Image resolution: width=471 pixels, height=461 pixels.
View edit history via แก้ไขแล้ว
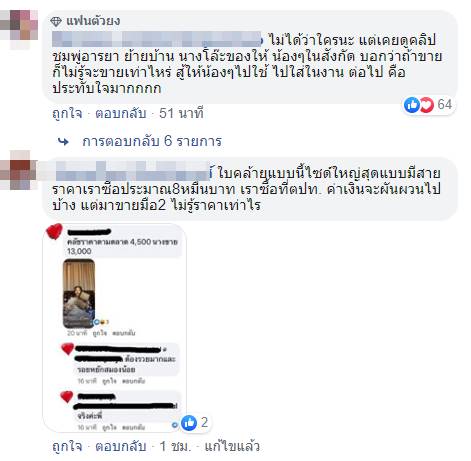point(232,446)
